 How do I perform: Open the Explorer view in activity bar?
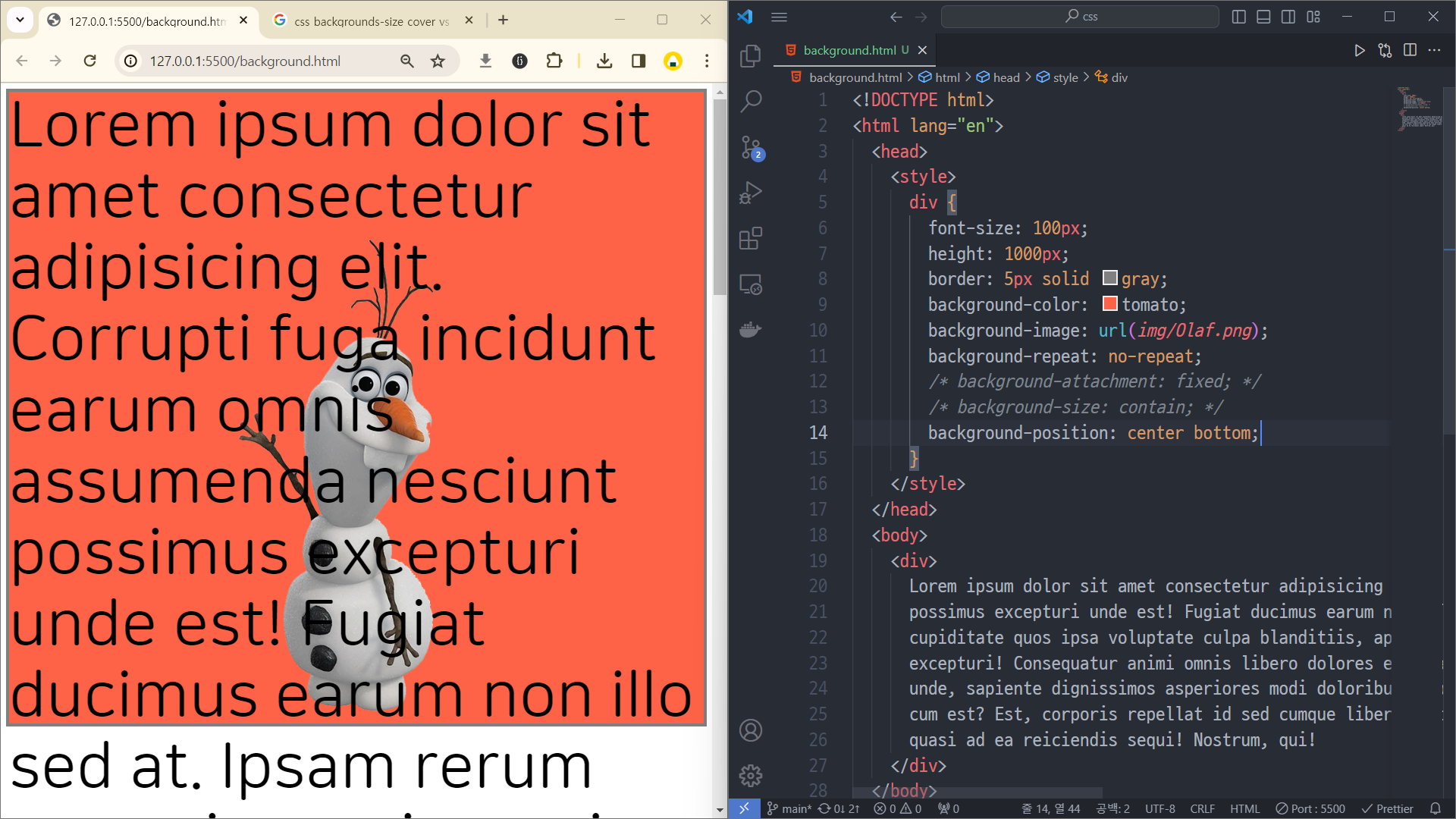[x=750, y=55]
